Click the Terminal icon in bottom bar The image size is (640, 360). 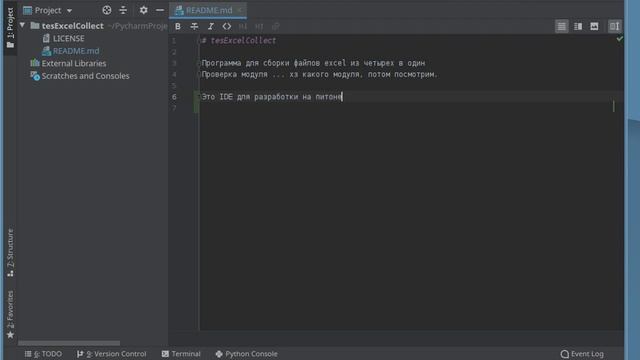165,354
